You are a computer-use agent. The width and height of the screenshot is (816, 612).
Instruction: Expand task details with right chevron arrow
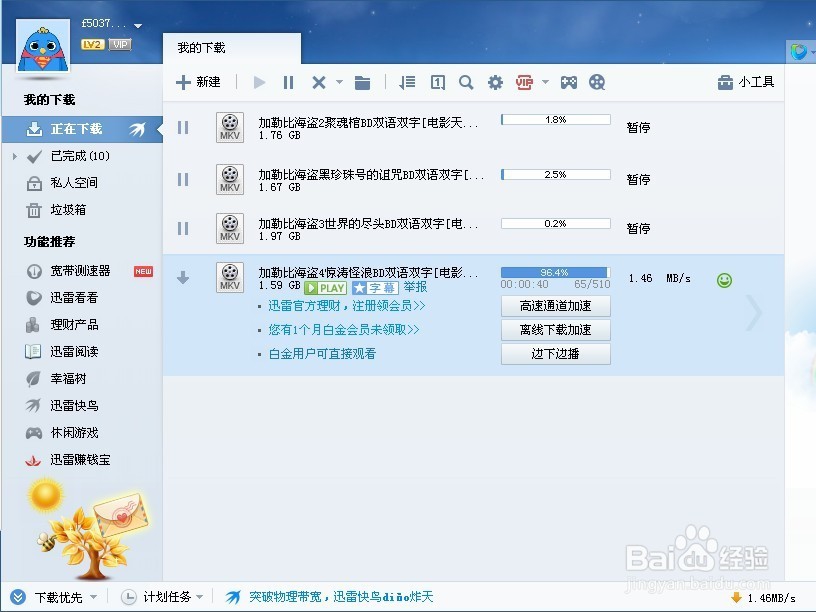pyautogui.click(x=754, y=313)
